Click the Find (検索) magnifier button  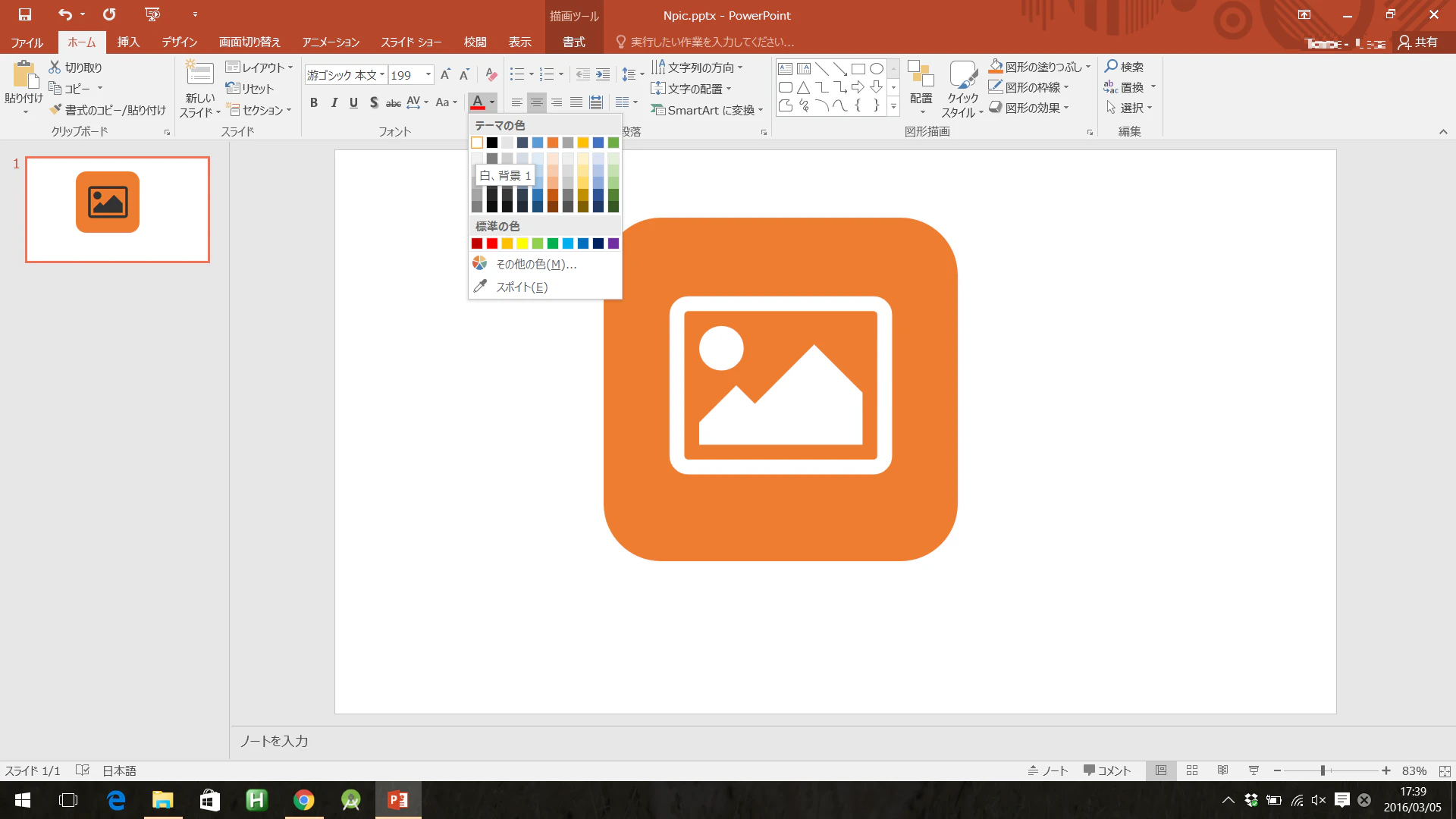1124,67
